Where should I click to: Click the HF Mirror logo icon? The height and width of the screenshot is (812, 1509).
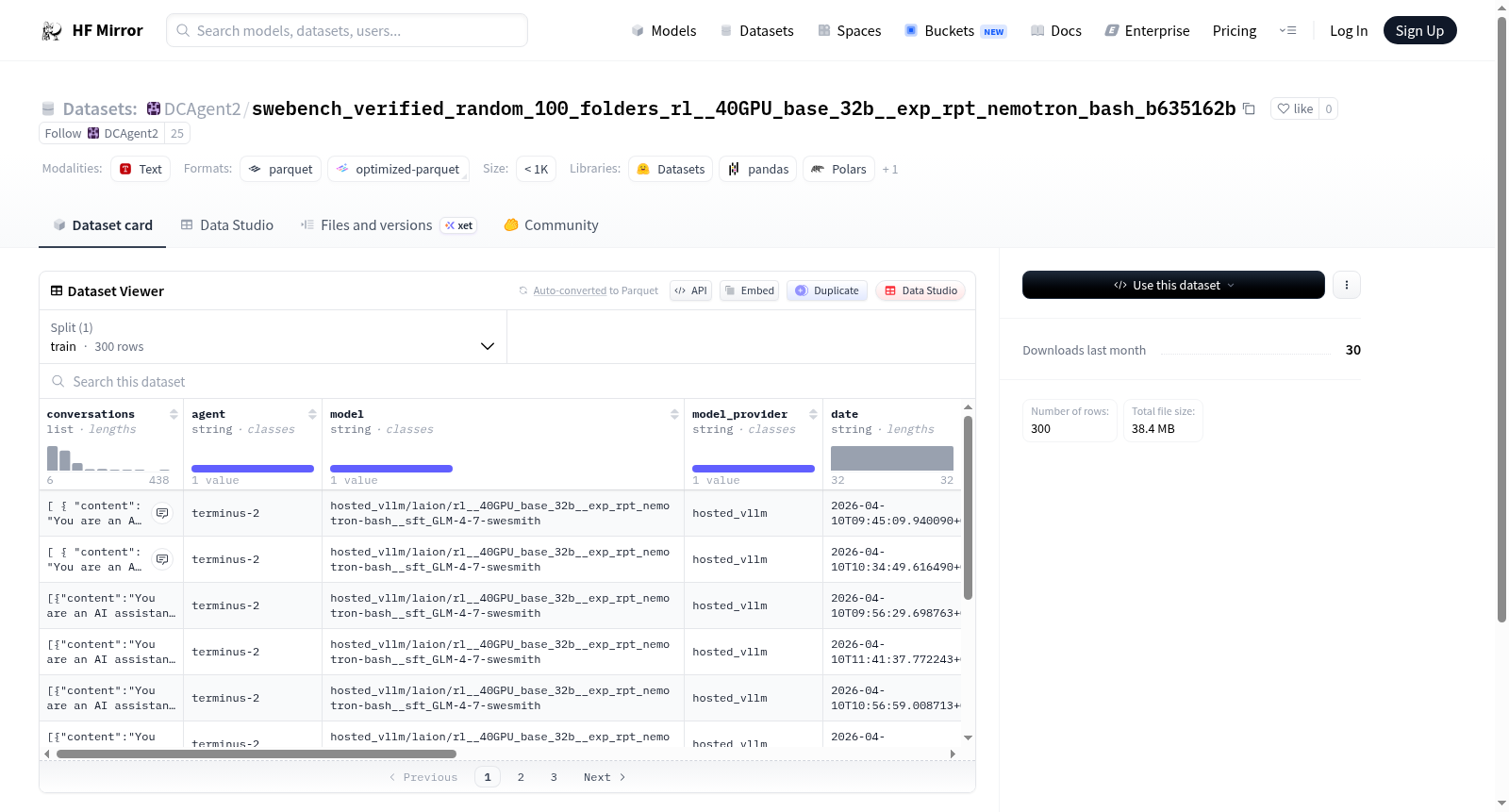(x=52, y=31)
